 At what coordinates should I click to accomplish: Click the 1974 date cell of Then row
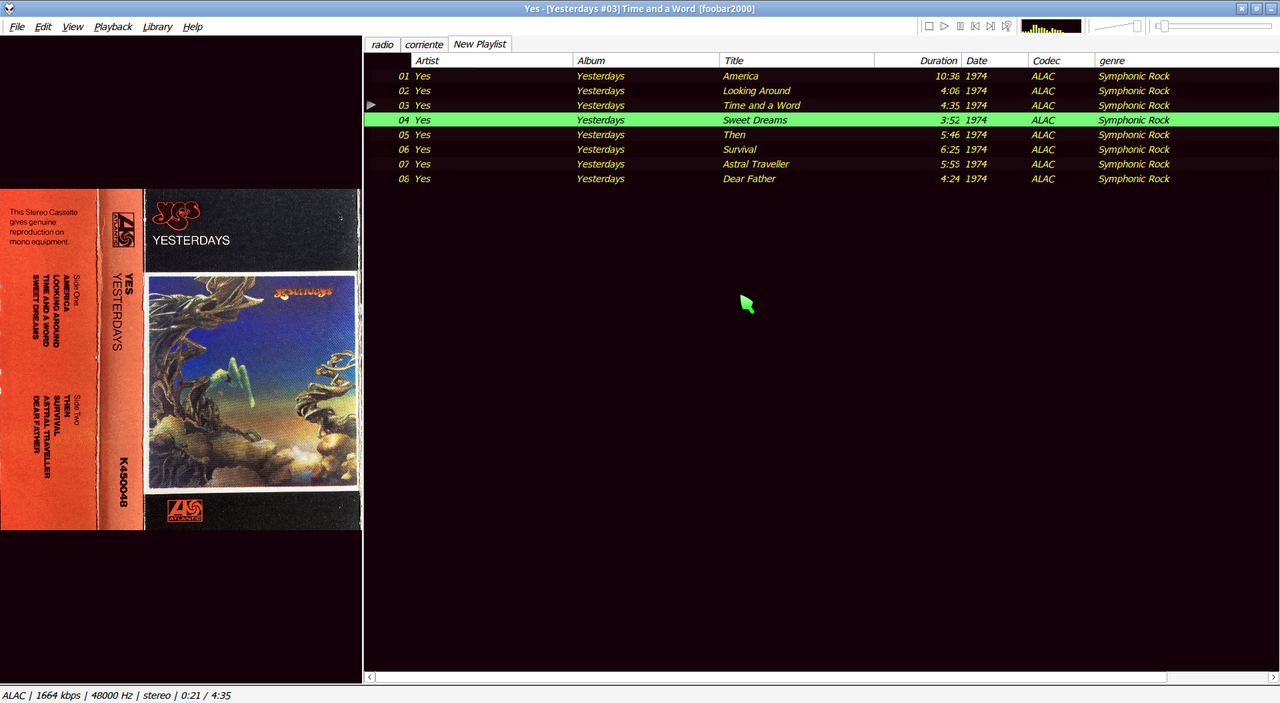tap(976, 135)
